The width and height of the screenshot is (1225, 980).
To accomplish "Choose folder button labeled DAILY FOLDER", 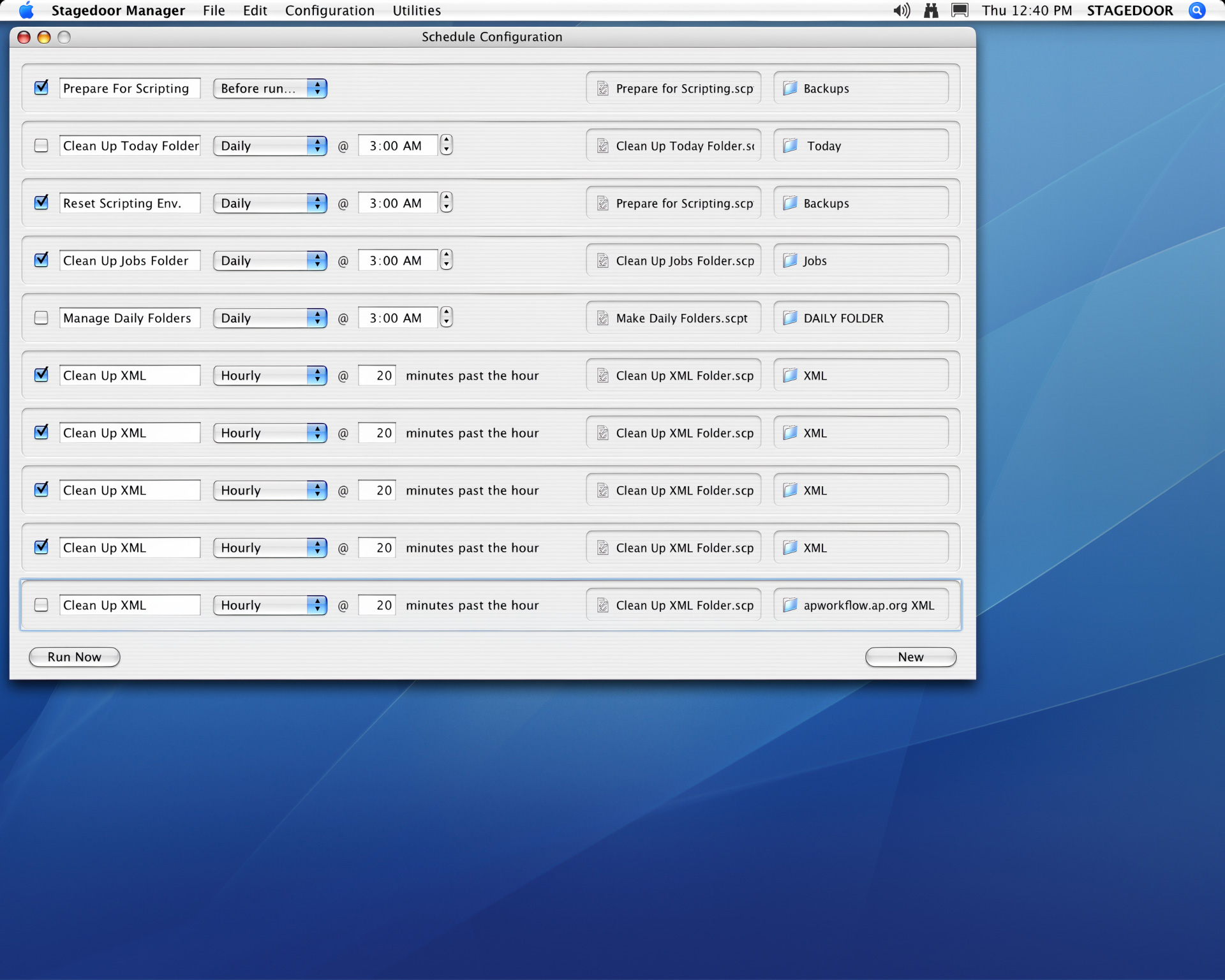I will [861, 318].
